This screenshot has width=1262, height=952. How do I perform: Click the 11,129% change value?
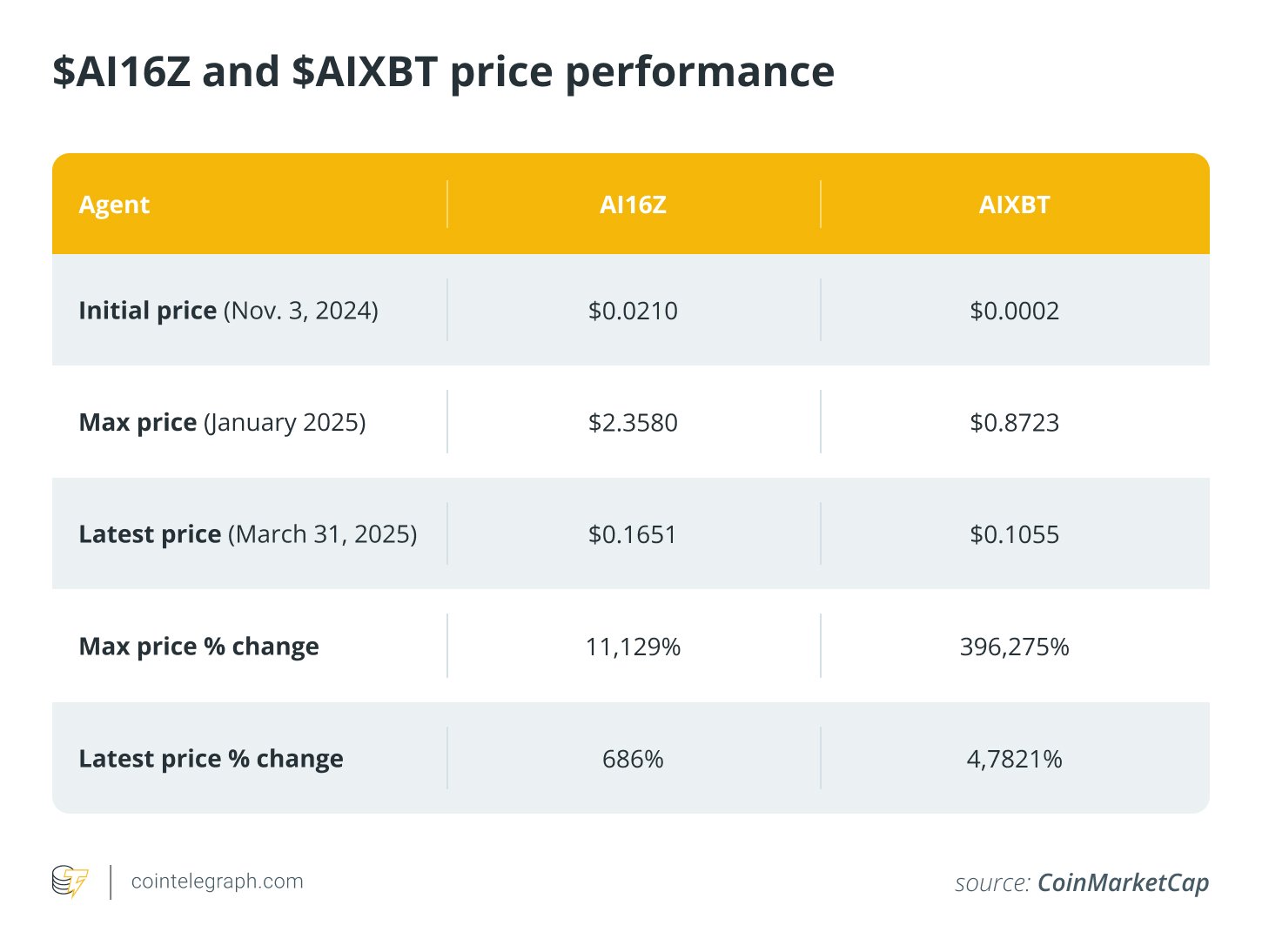[x=633, y=647]
